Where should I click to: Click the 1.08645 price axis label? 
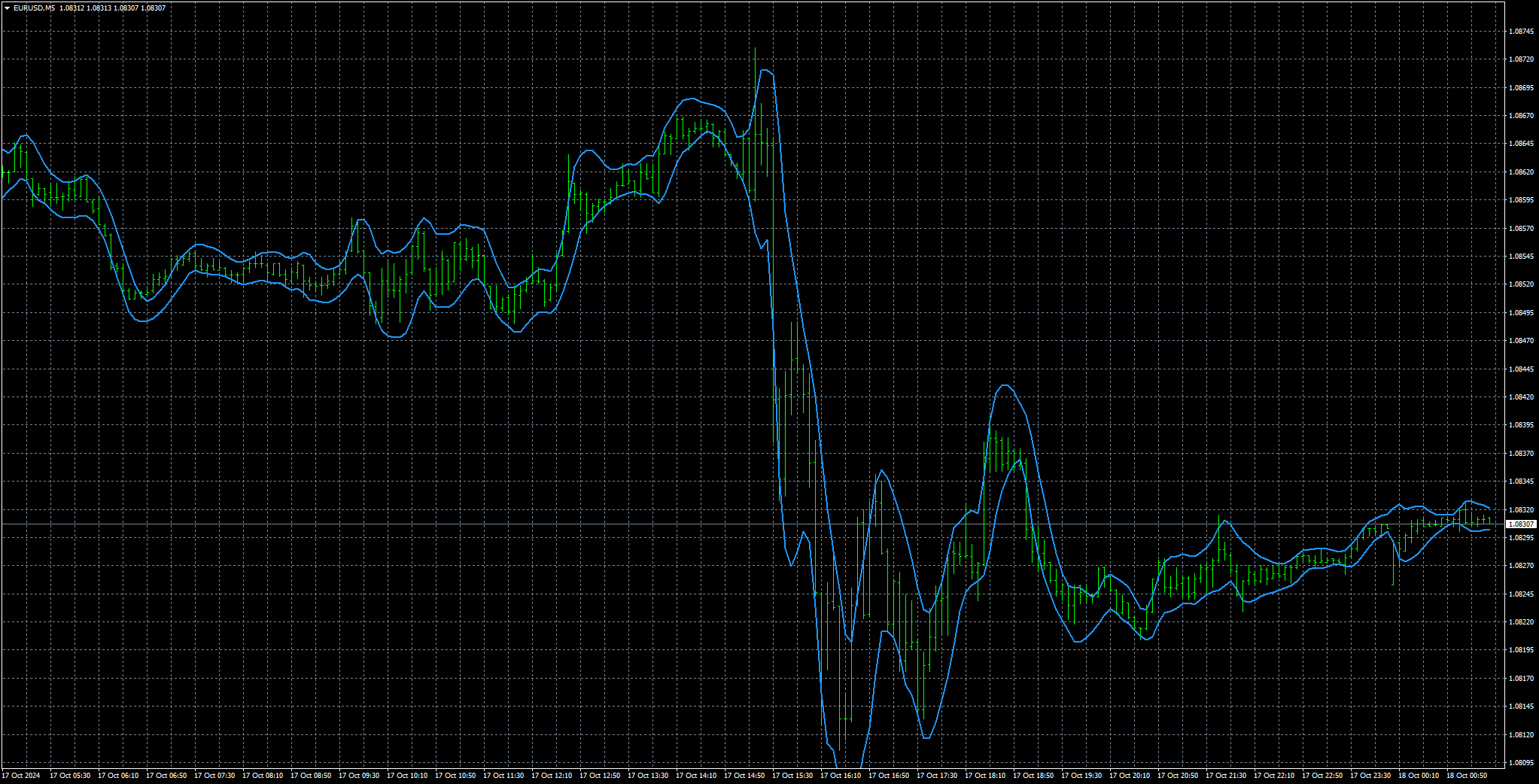pos(1522,143)
